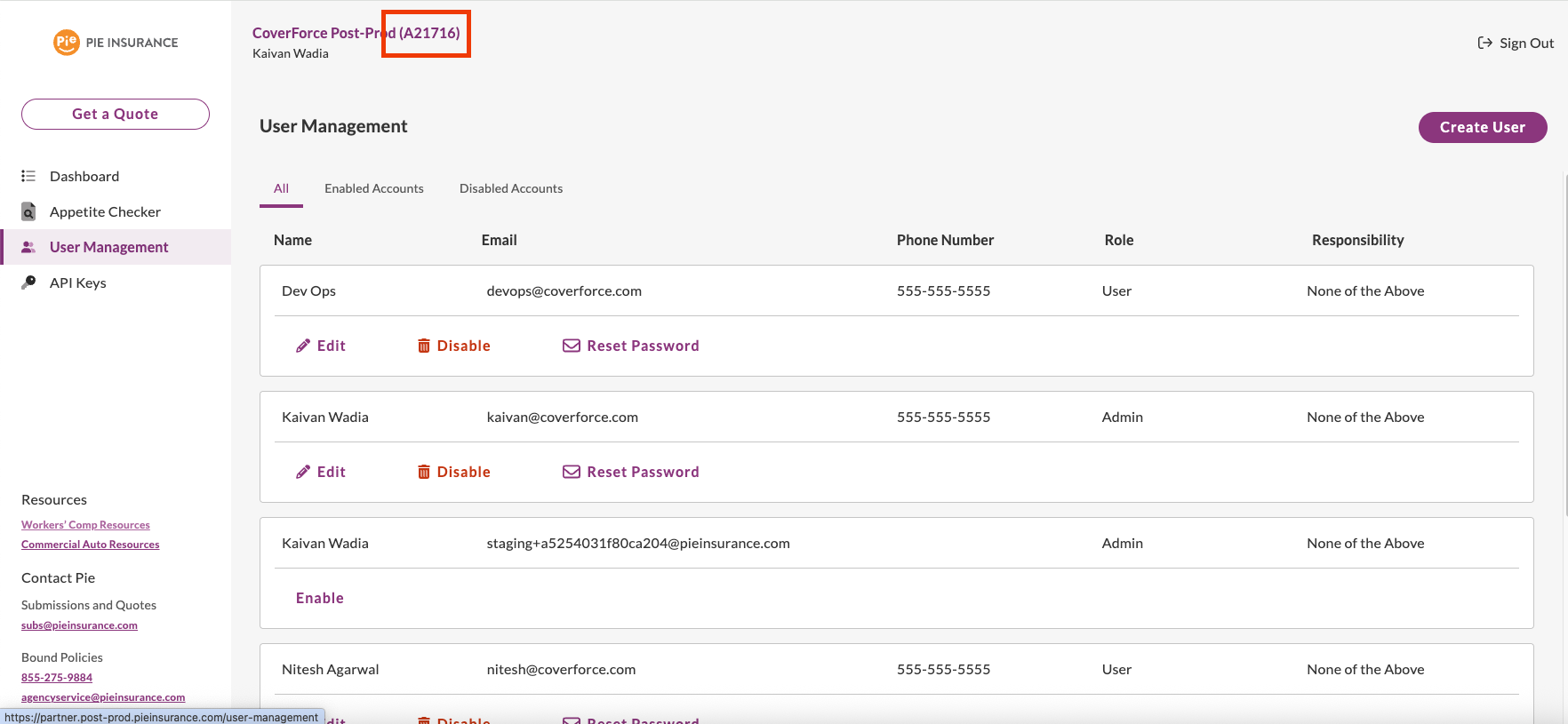Enable the staging pieinsurance.com account
1568x724 pixels.
pos(319,598)
